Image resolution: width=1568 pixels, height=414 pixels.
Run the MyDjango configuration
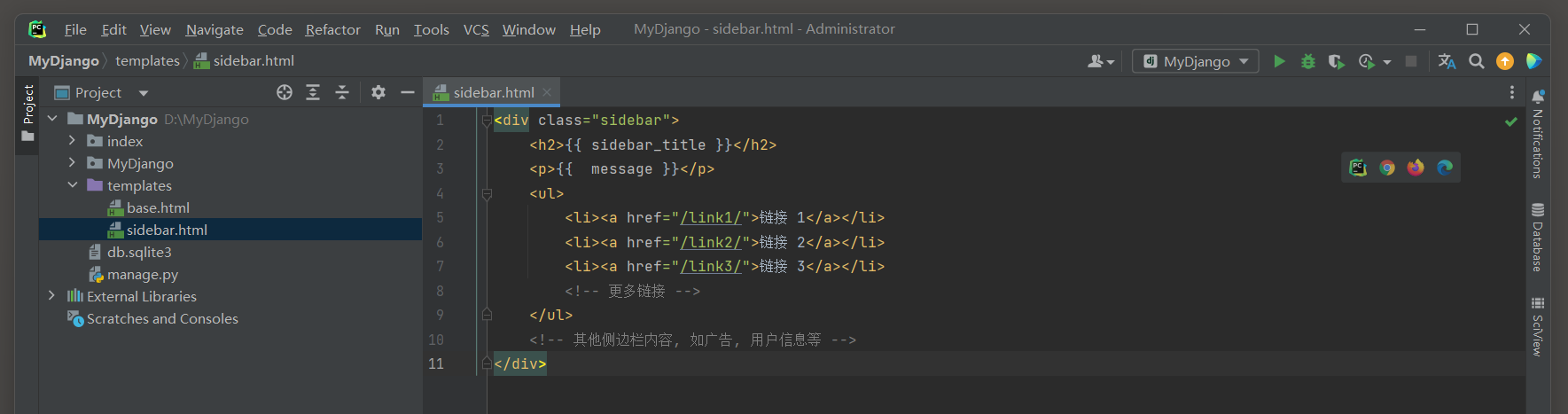pos(1279,61)
